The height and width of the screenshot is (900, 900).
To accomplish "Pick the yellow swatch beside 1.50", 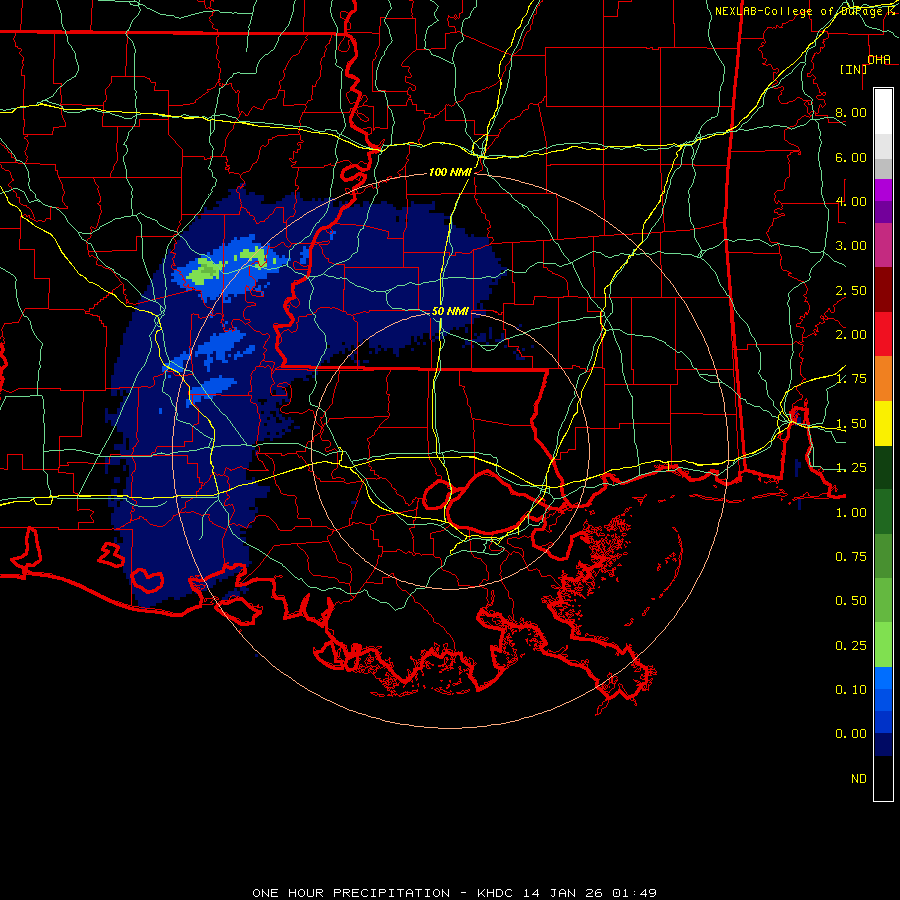I will point(883,423).
